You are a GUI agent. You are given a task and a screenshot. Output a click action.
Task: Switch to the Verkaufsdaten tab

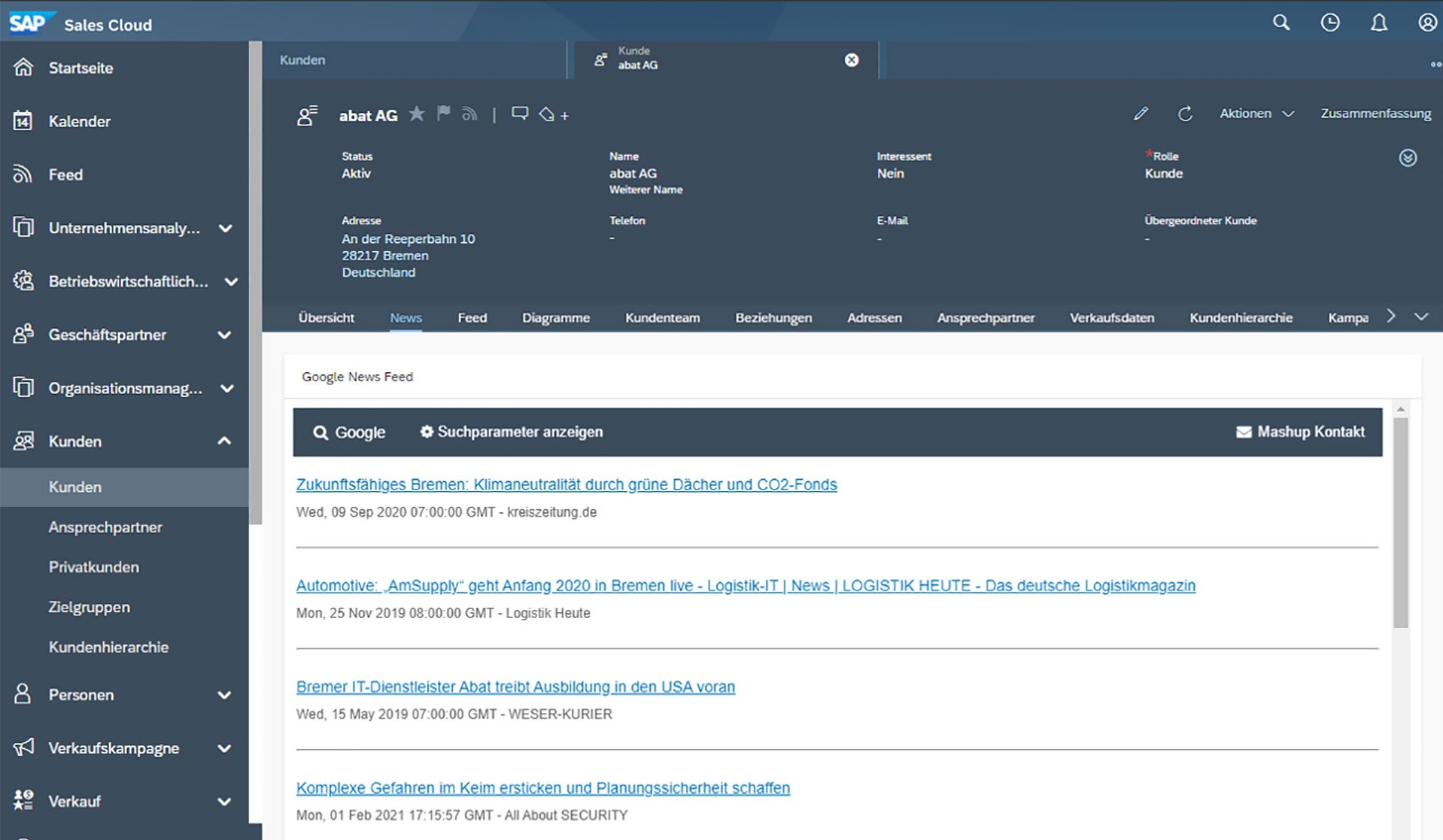pyautogui.click(x=1112, y=317)
